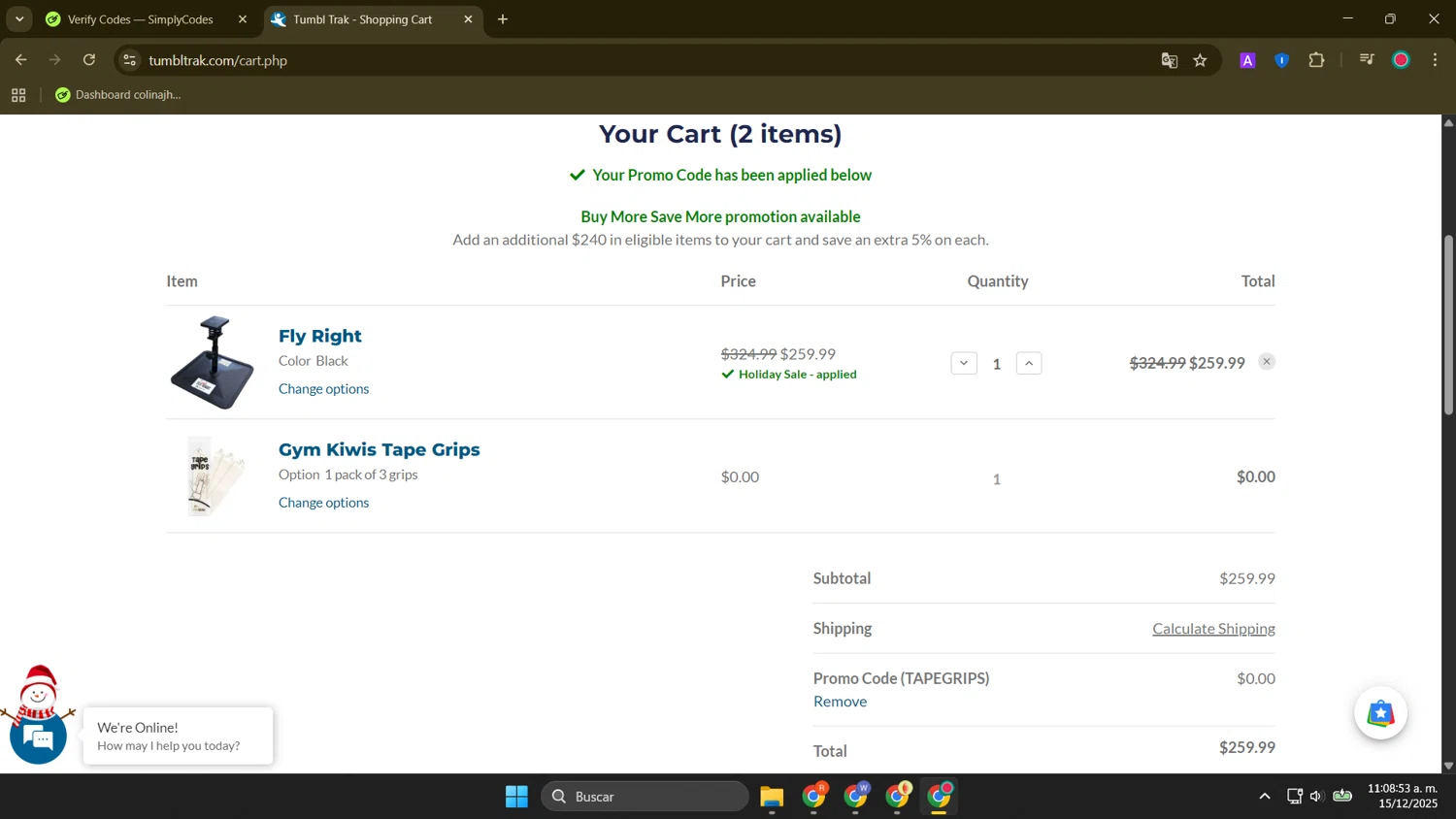Click the address bar URL

[218, 60]
